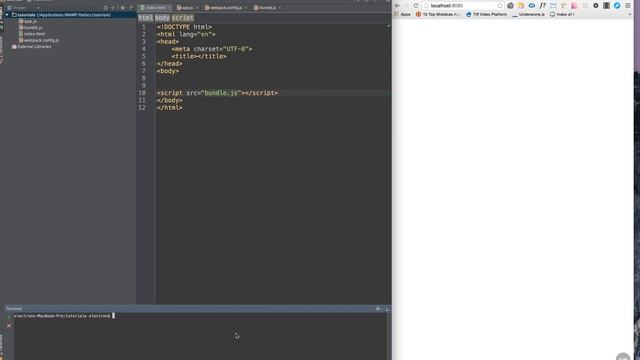Bookmark this page with star icon
Screen dimensions: 640x360
click(x=500, y=6)
